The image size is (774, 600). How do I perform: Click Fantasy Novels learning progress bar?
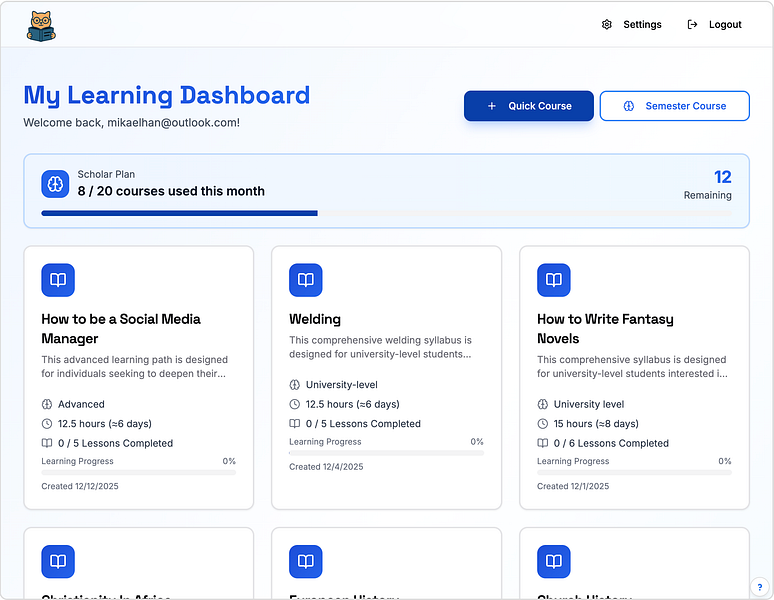[634, 472]
